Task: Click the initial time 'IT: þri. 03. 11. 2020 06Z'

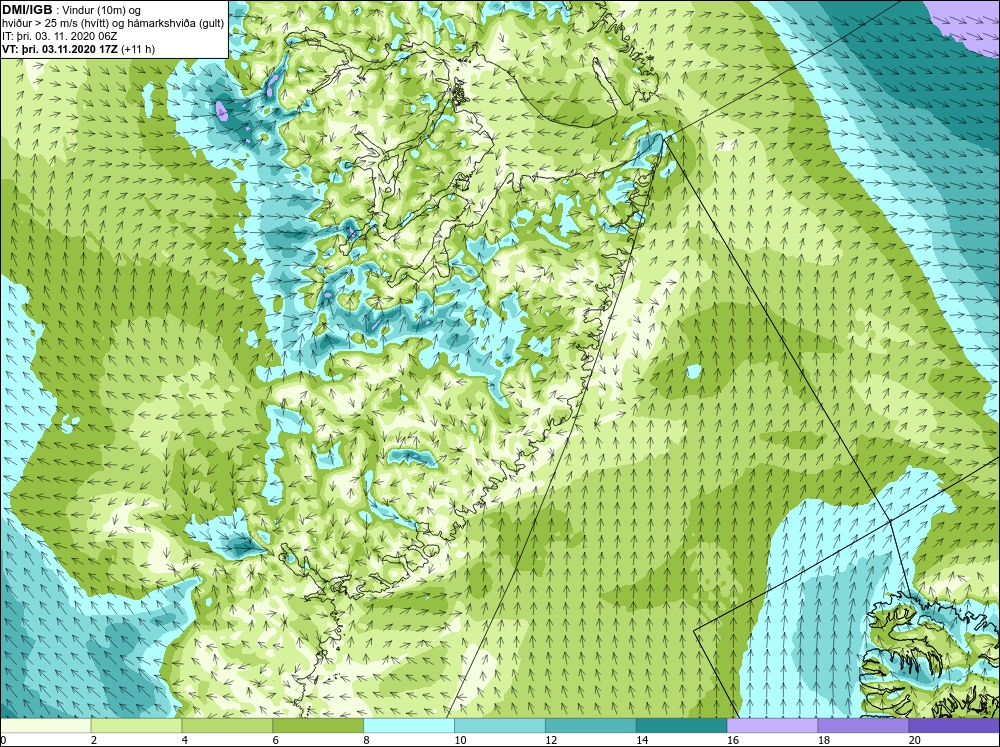Action: [61, 36]
